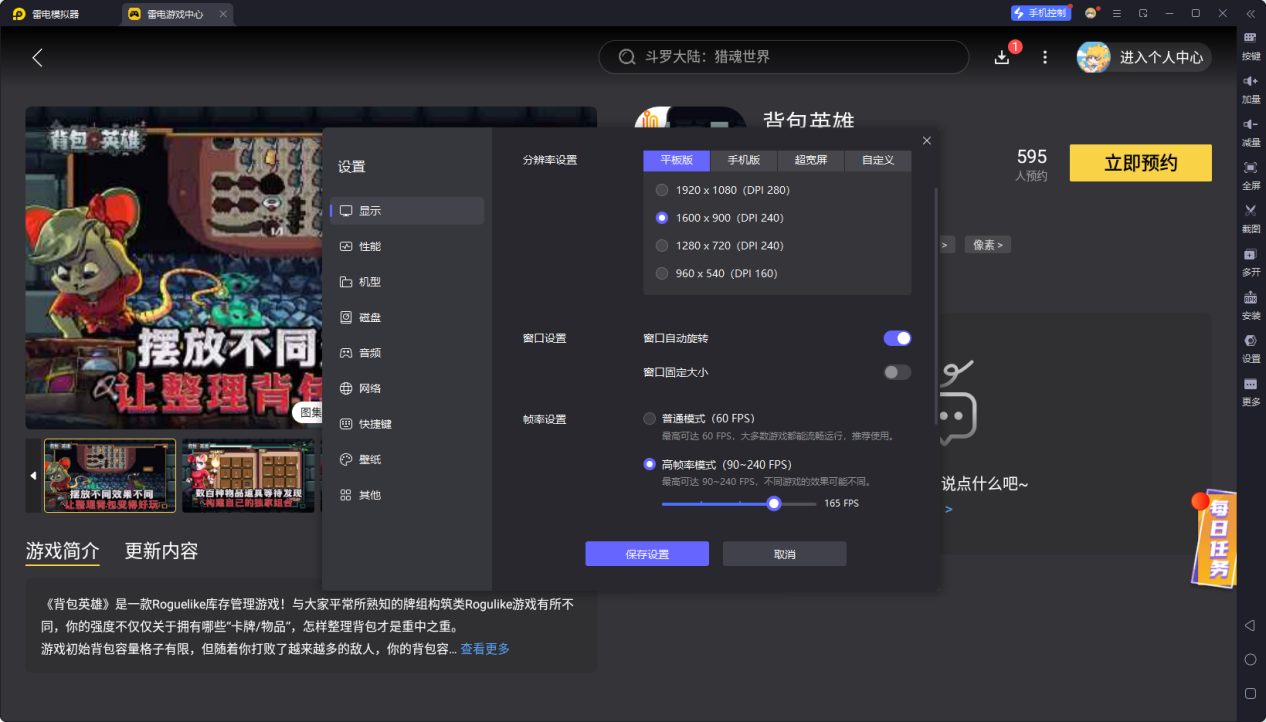Click the yellow 立即预约 button
The image size is (1266, 722).
point(1141,163)
